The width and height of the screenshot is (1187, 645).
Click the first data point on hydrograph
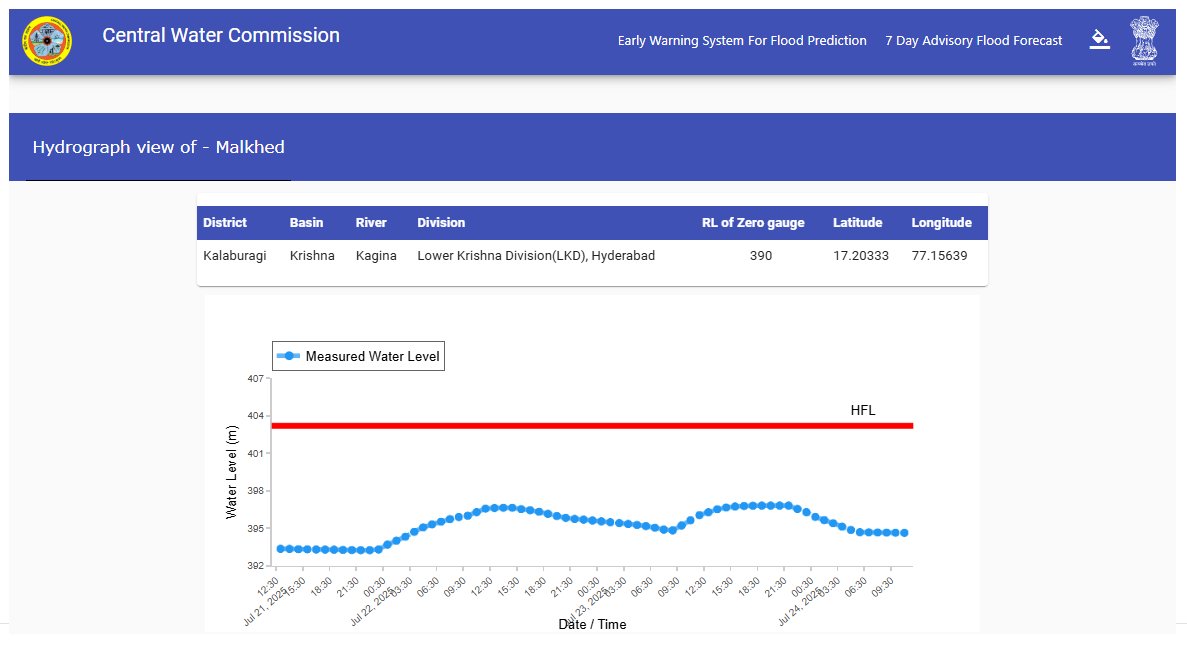(280, 549)
